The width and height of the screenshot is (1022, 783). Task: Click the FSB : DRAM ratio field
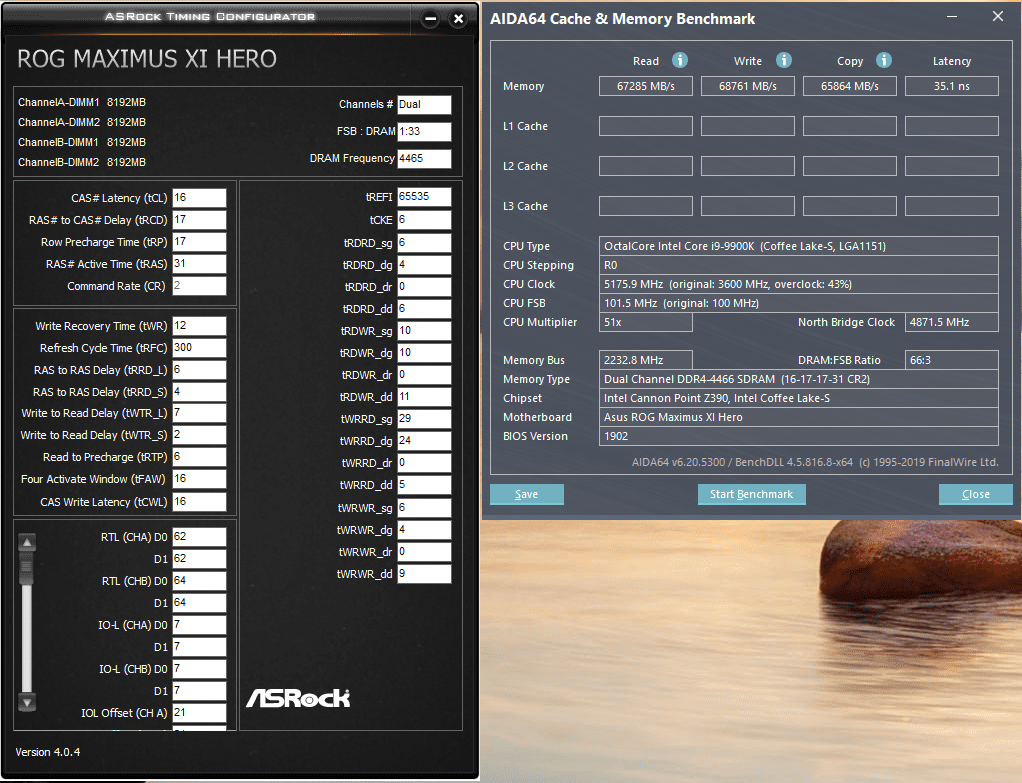(x=424, y=131)
